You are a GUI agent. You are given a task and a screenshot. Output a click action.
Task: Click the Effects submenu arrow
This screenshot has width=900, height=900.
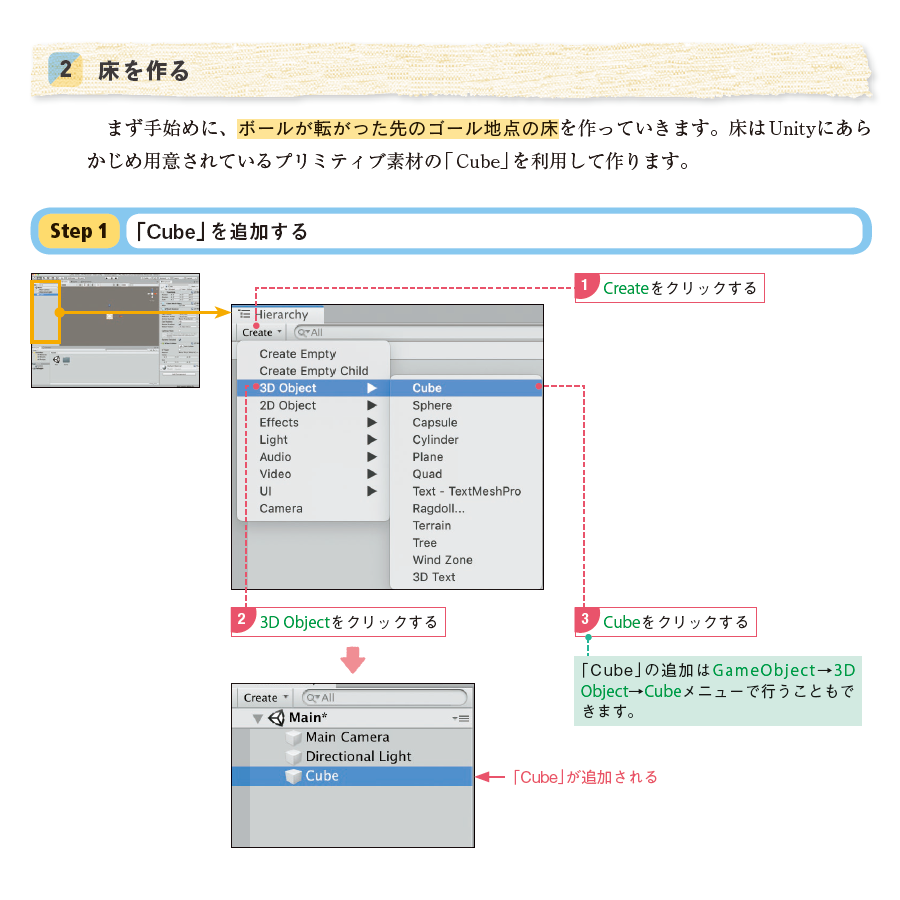pyautogui.click(x=372, y=422)
